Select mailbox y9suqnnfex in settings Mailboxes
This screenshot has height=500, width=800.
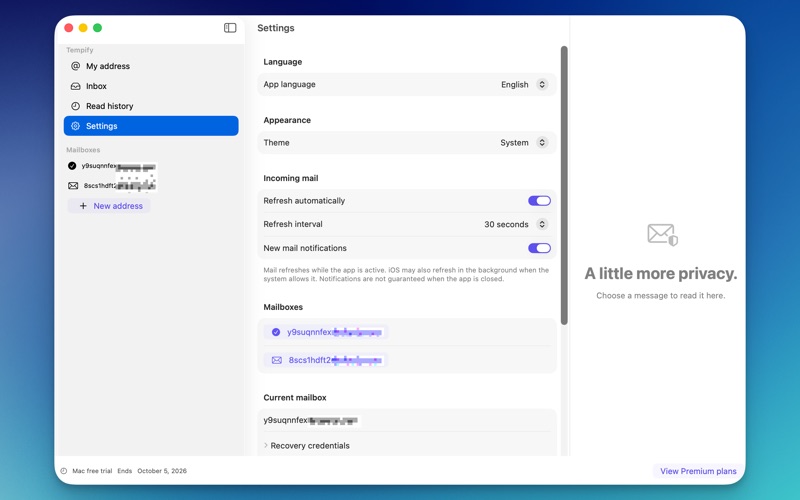(x=326, y=332)
